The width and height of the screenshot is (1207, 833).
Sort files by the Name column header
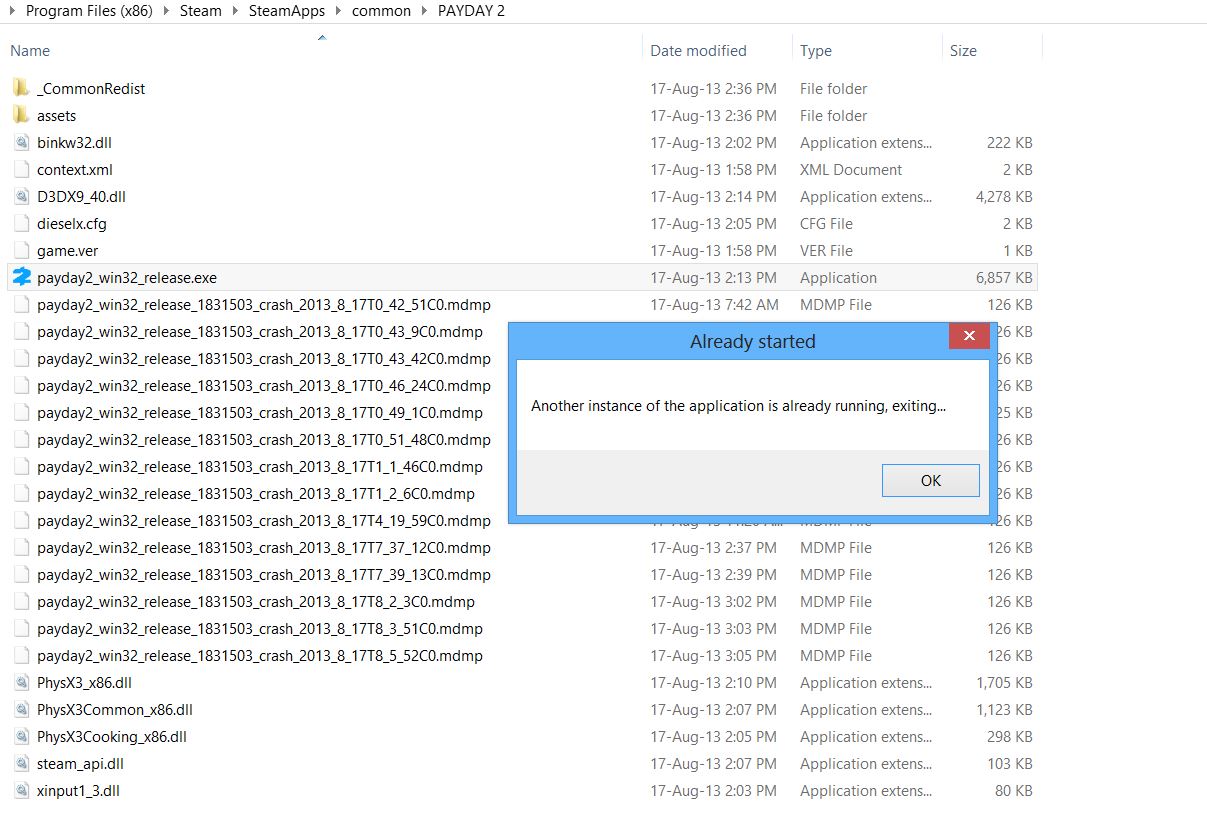[x=29, y=50]
